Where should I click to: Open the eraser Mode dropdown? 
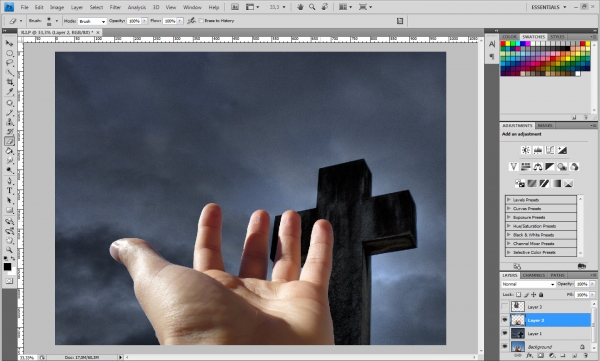92,21
